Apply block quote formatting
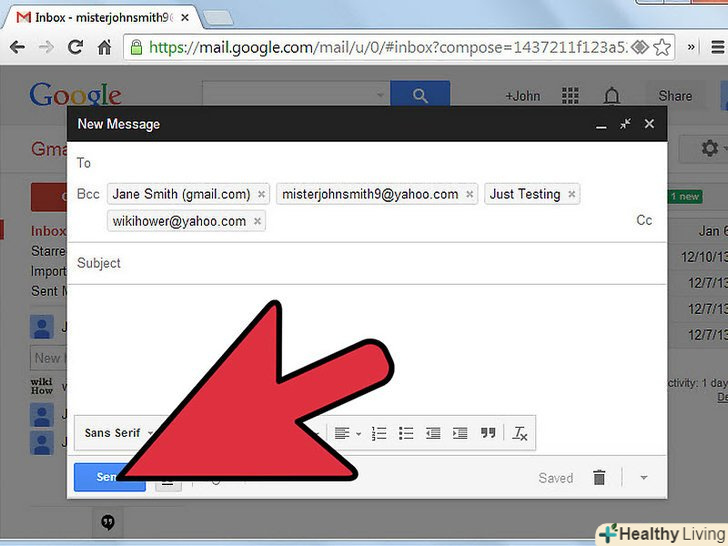Viewport: 728px width, 546px height. (x=488, y=433)
